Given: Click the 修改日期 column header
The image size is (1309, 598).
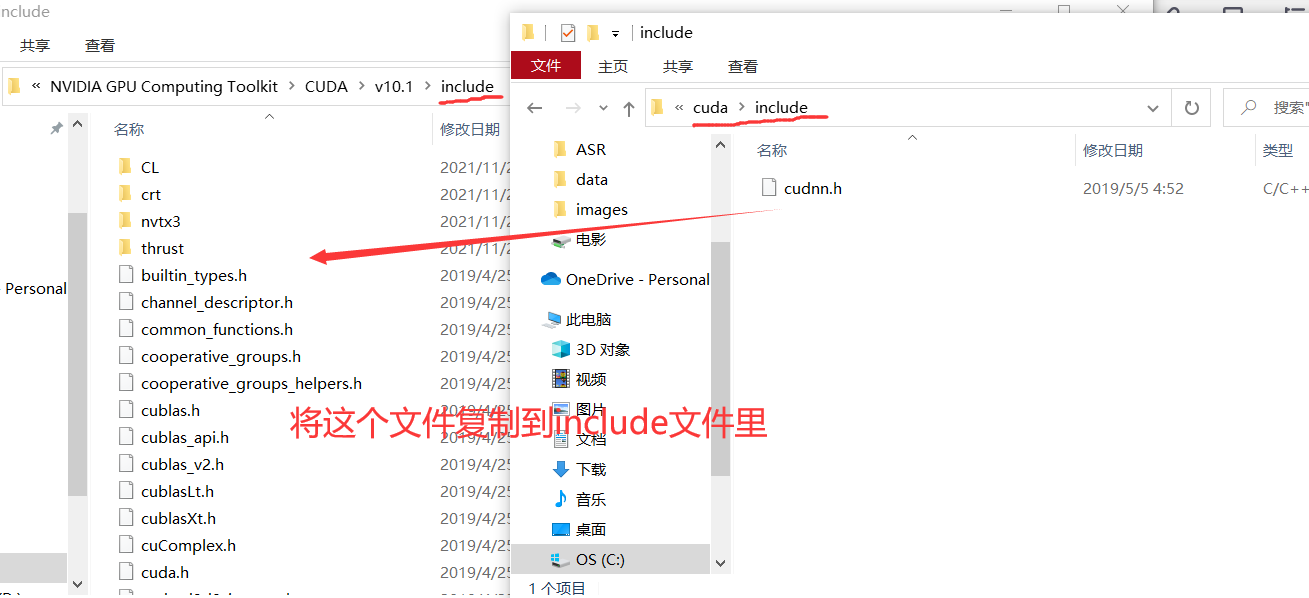Looking at the screenshot, I should pyautogui.click(x=1113, y=150).
